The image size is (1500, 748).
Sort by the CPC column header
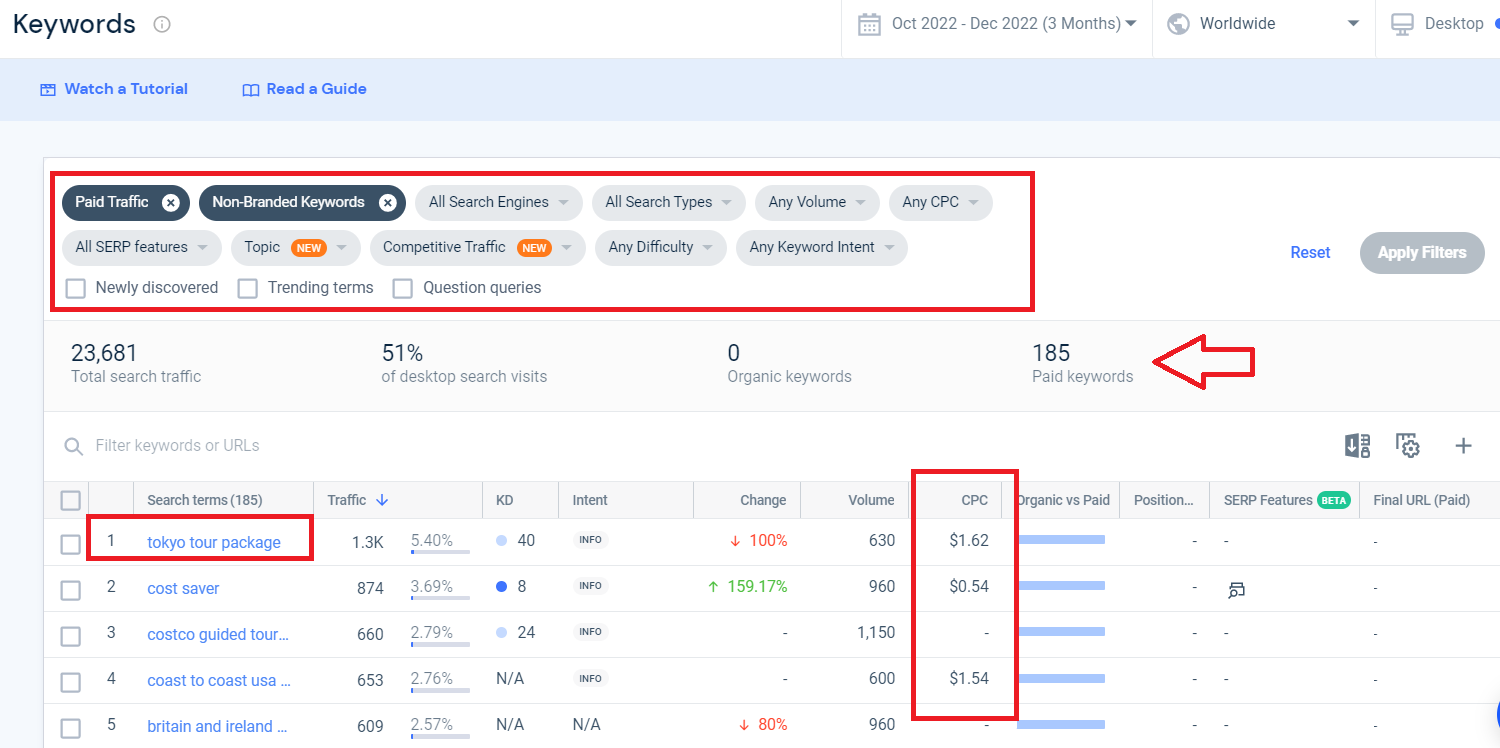tap(974, 500)
